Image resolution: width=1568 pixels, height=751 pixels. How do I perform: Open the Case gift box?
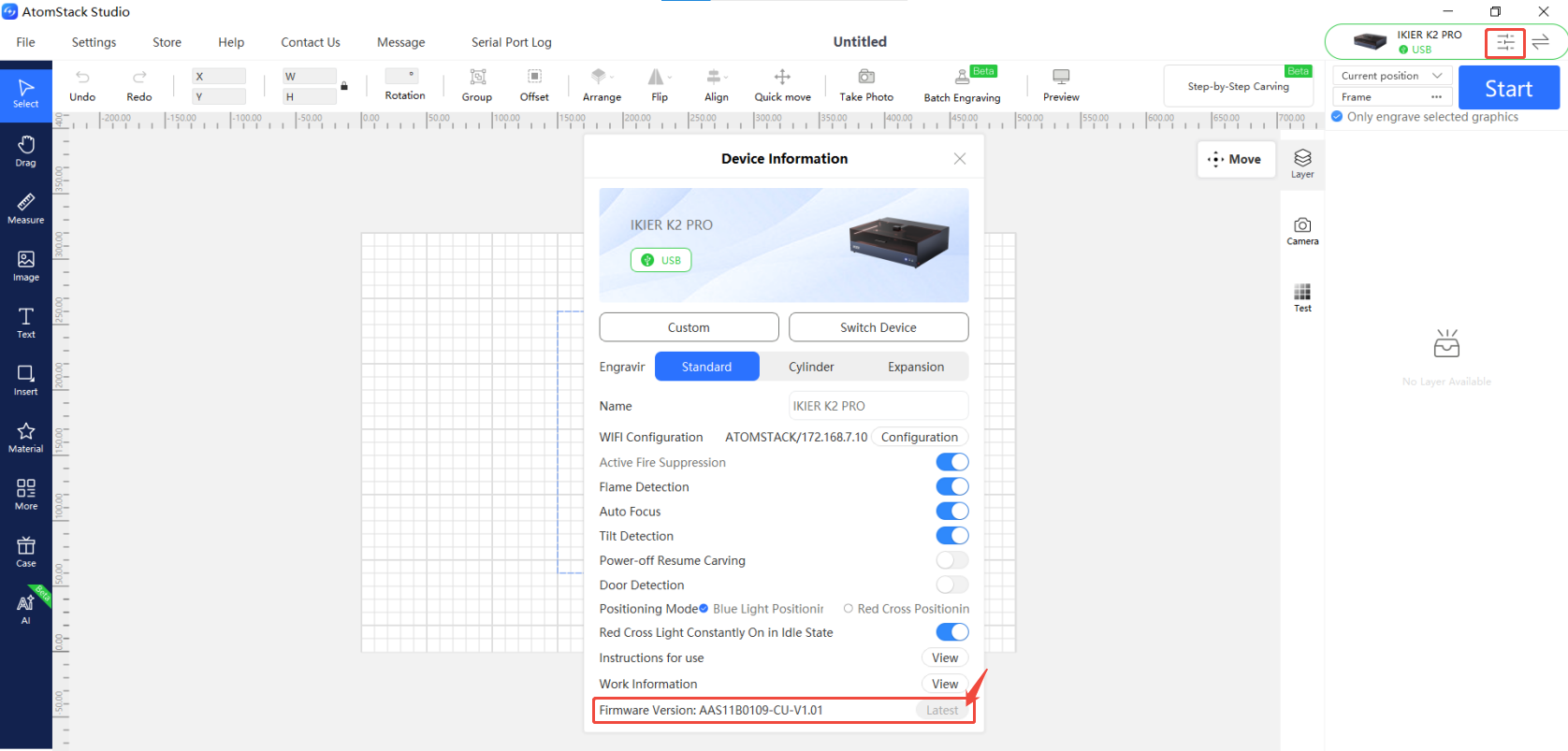pyautogui.click(x=26, y=551)
